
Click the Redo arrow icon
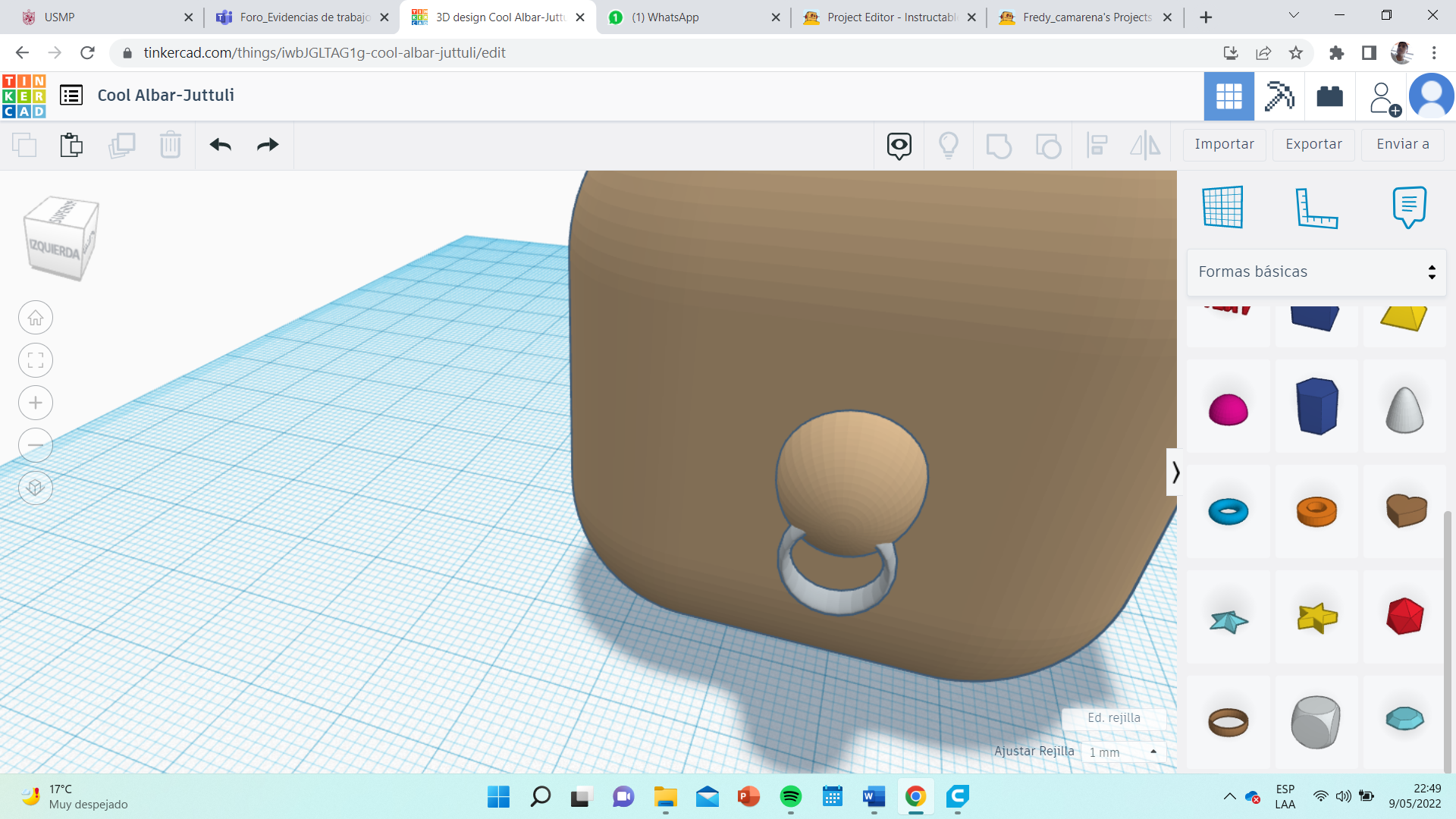(267, 145)
